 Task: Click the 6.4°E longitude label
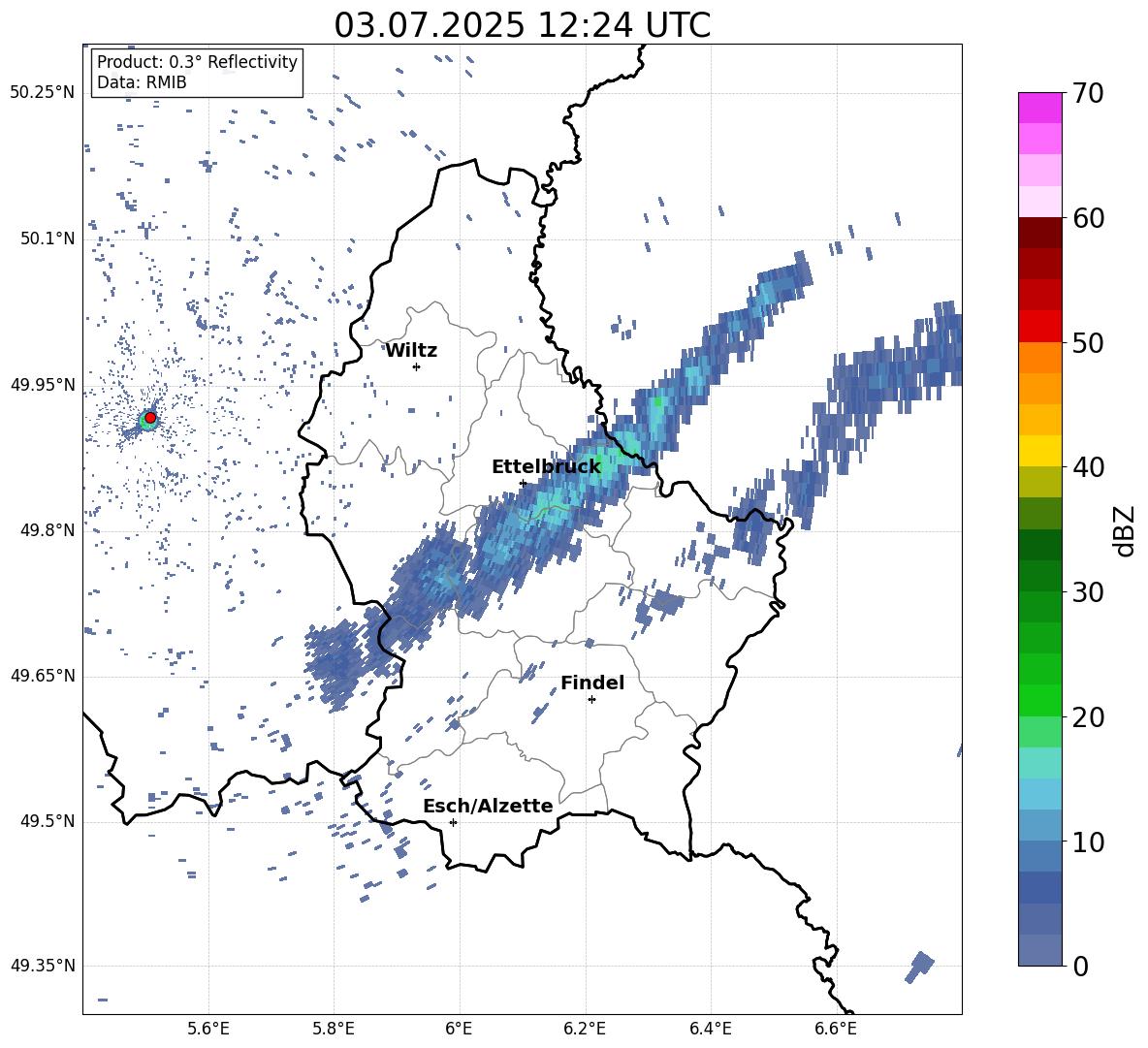pos(710,1029)
